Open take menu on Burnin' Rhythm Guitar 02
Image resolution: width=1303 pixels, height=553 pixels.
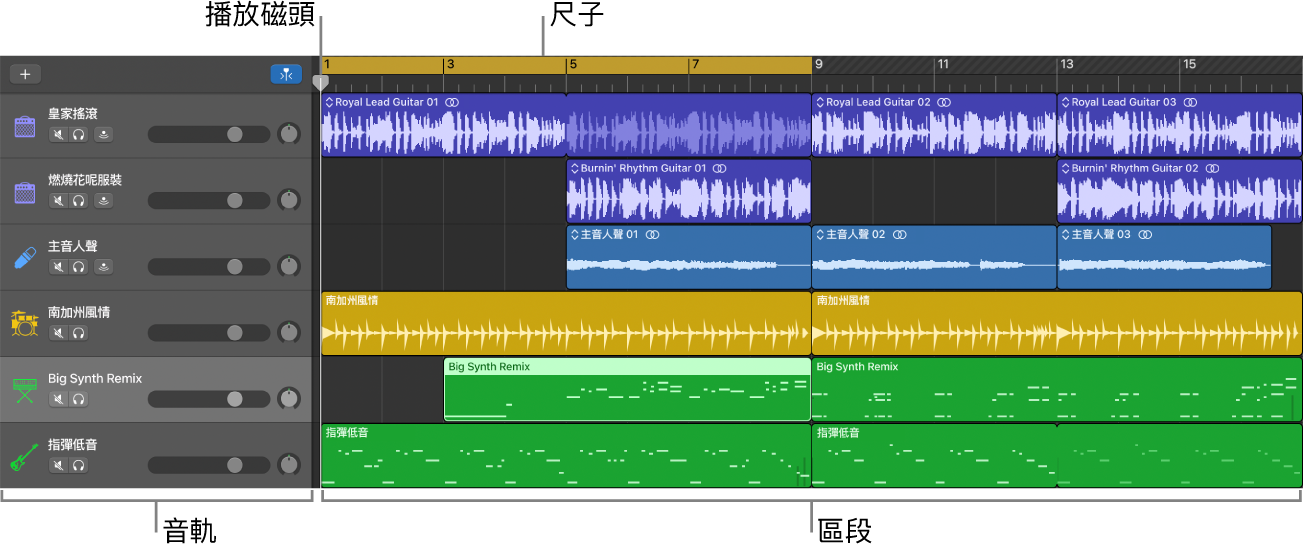click(x=1064, y=168)
